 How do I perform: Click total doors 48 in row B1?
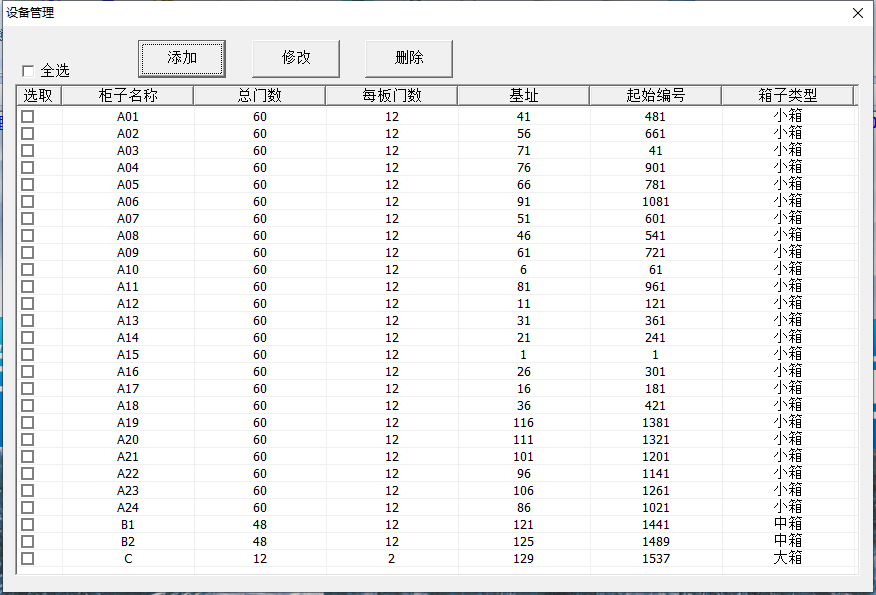pyautogui.click(x=260, y=525)
